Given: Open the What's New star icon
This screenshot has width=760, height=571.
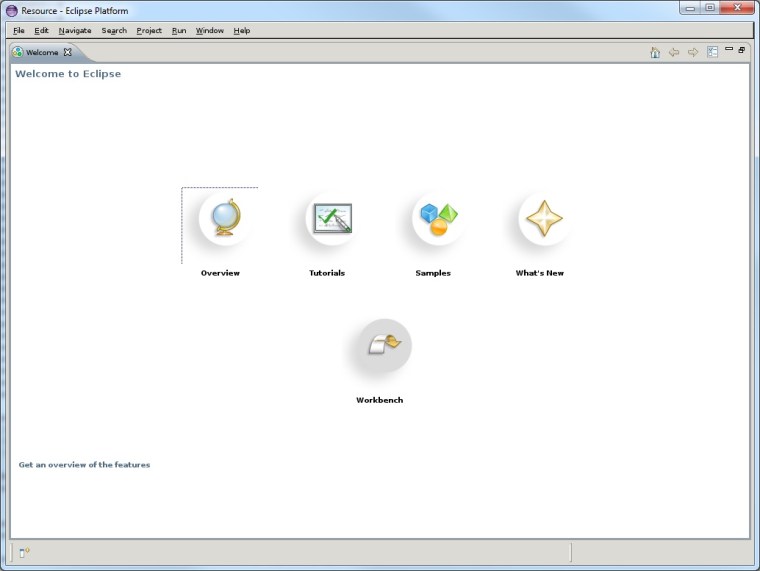Looking at the screenshot, I should click(x=544, y=218).
